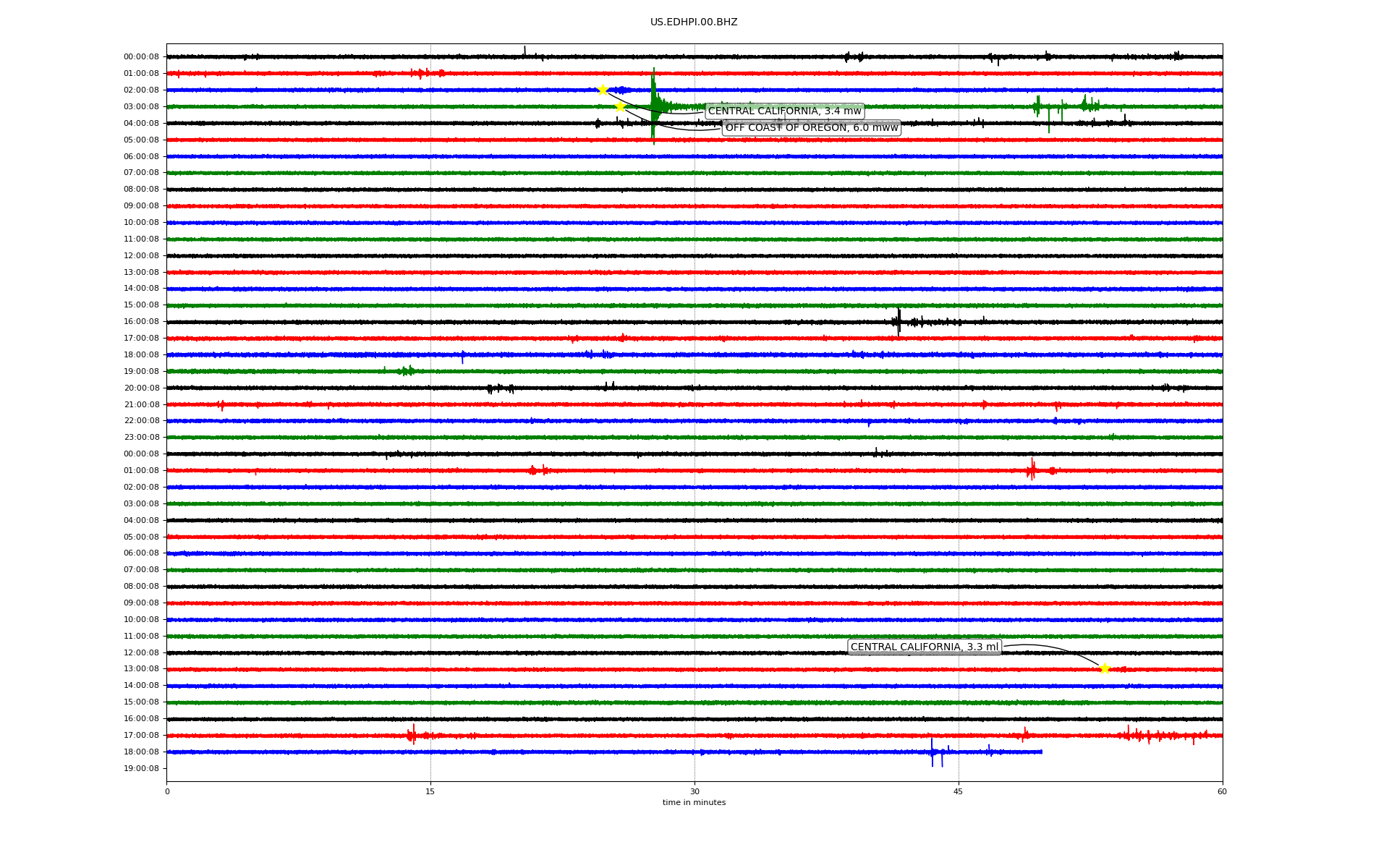Click the 12:00:08 label in upper half
Image resolution: width=1389 pixels, height=868 pixels.
coord(141,255)
